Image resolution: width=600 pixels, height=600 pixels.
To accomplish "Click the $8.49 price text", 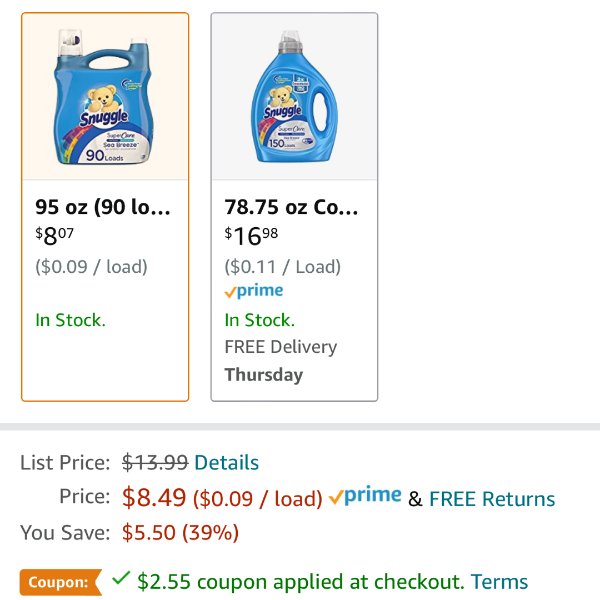I will 154,497.
